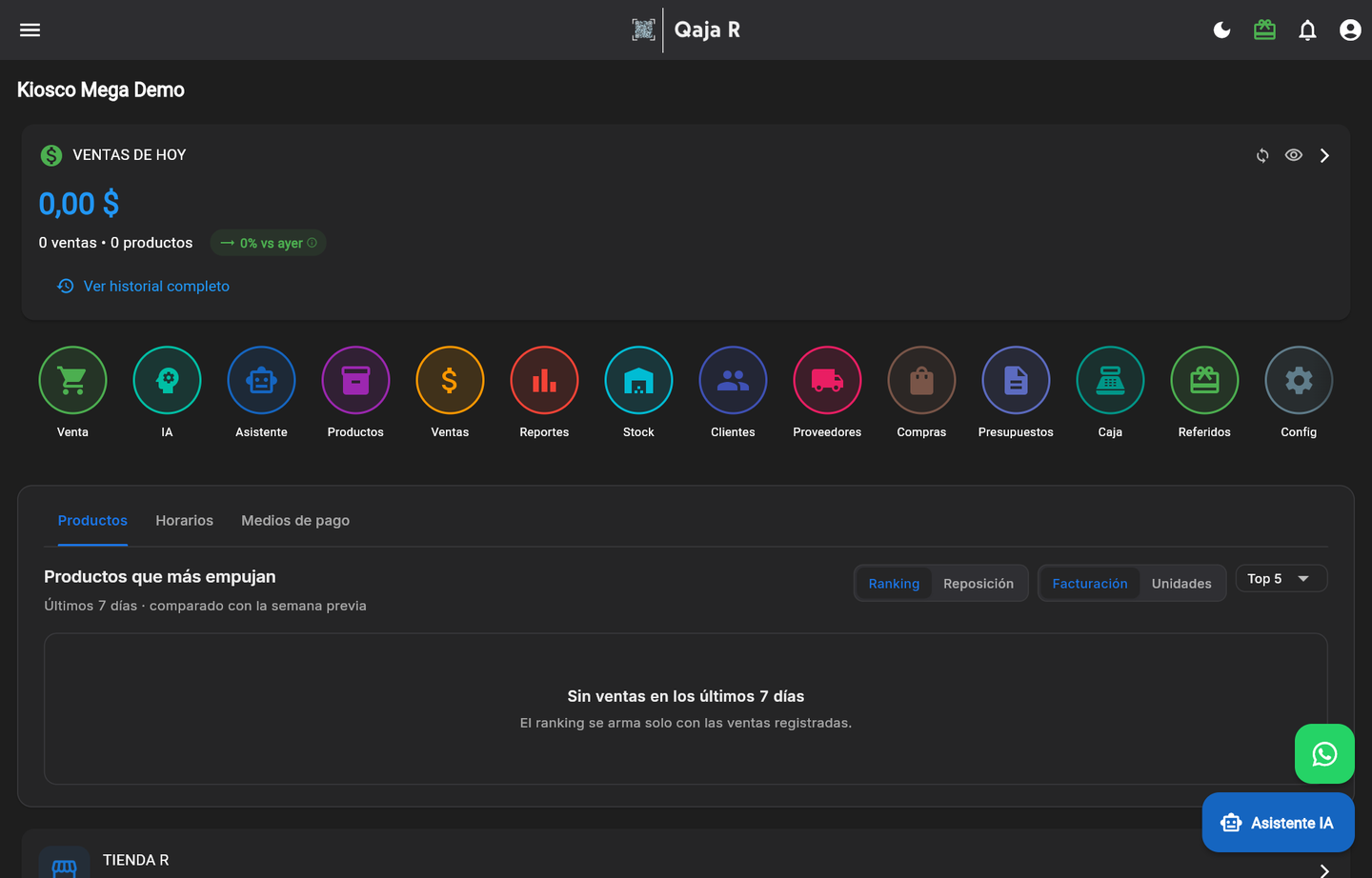
Task: Open the user account profile icon
Action: click(1350, 30)
